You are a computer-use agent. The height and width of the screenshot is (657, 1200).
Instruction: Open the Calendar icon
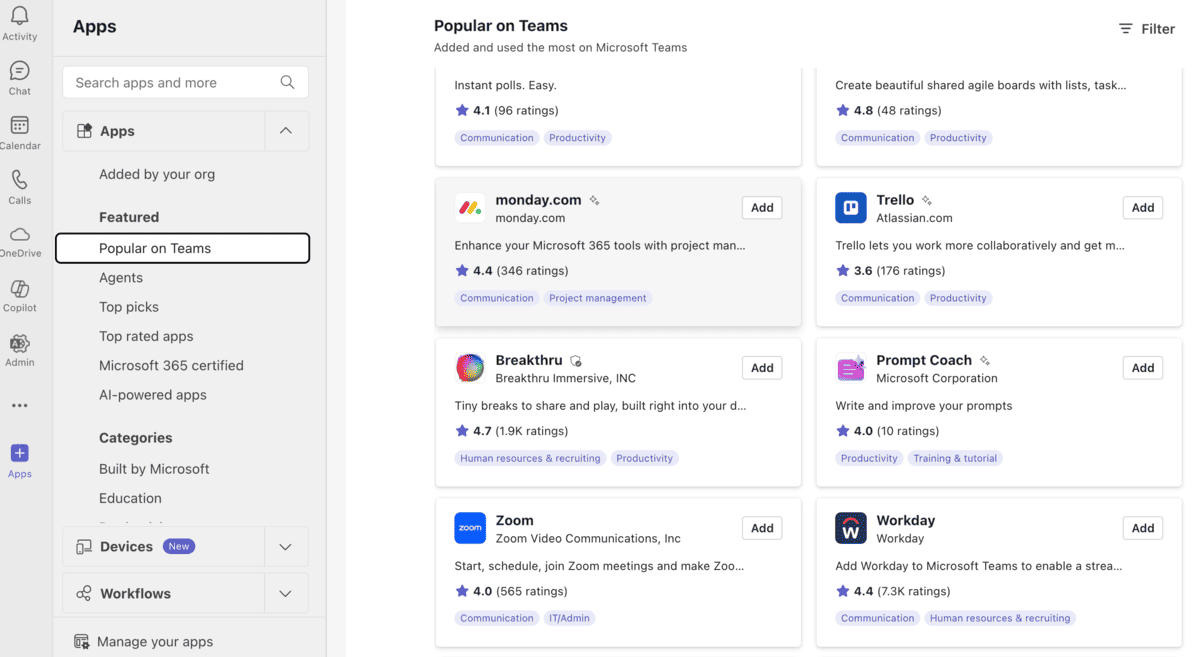(19, 125)
